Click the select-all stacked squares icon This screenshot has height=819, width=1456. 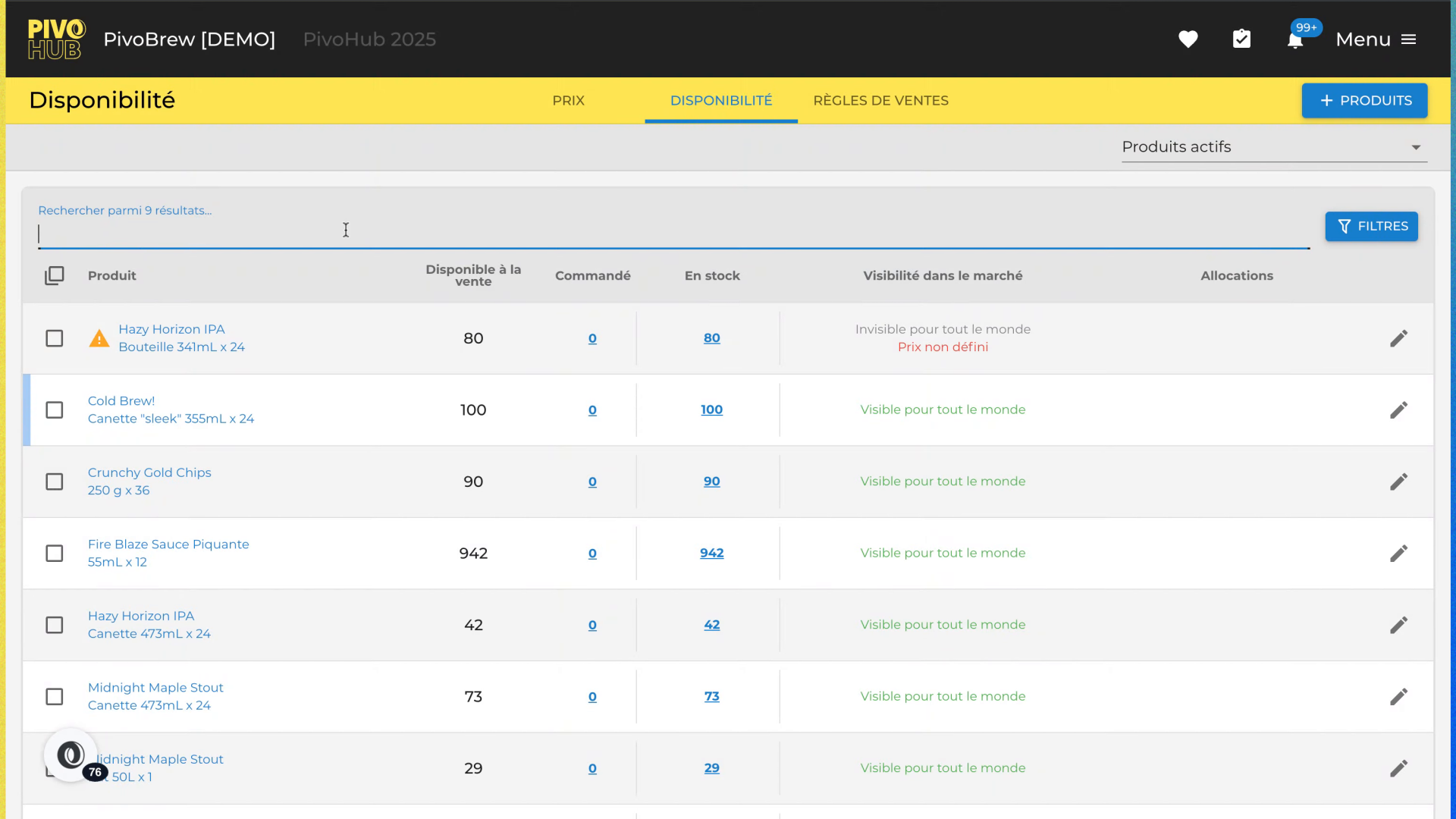[x=55, y=275]
